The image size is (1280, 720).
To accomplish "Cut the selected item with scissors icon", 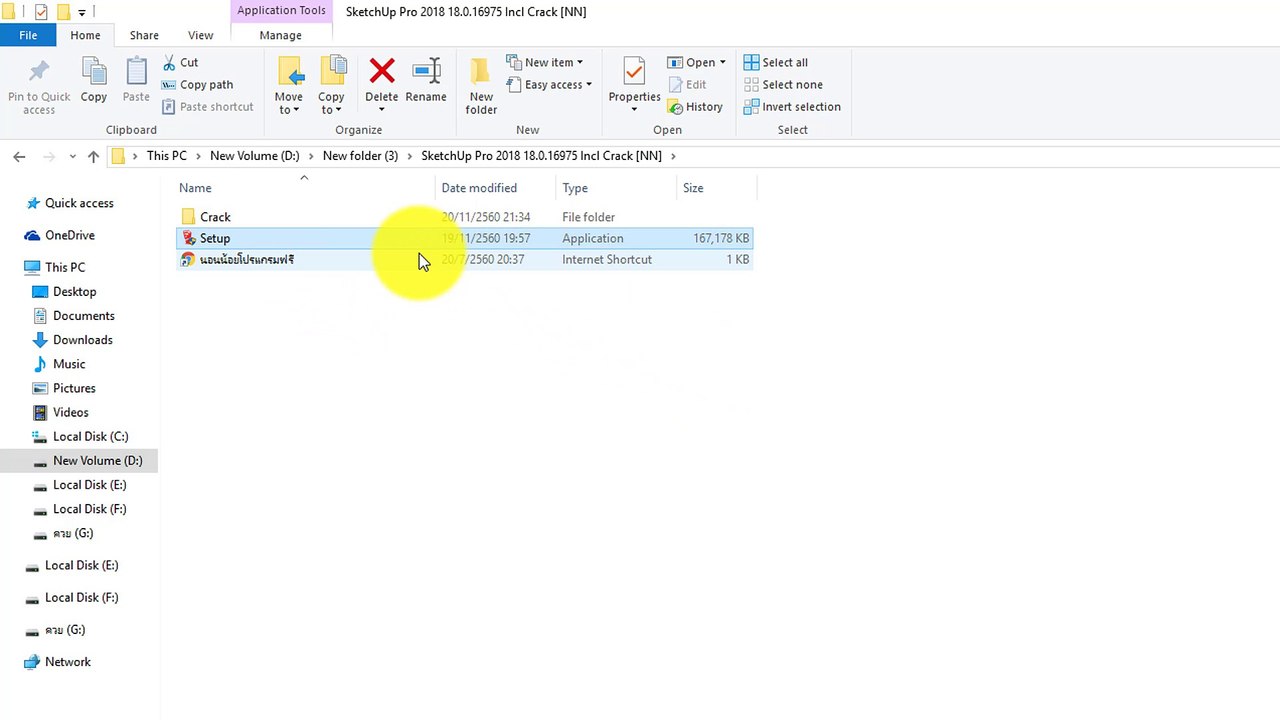I will tap(181, 62).
